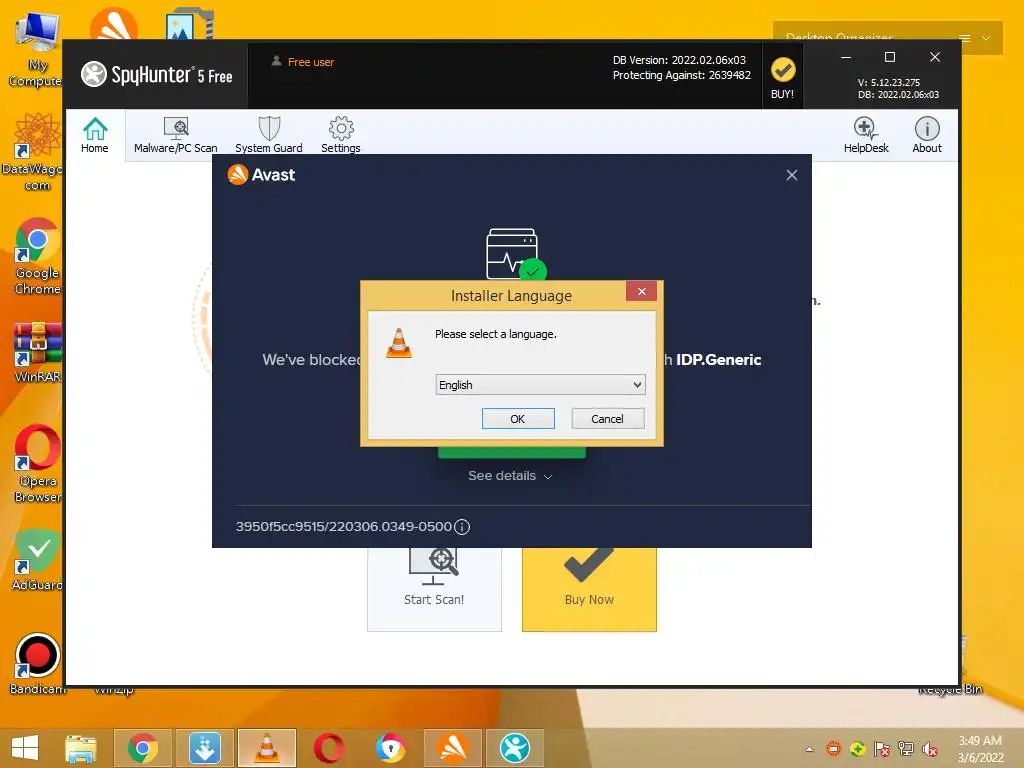Image resolution: width=1024 pixels, height=768 pixels.
Task: Click the SpyHunter 5 Free logo
Action: (157, 74)
